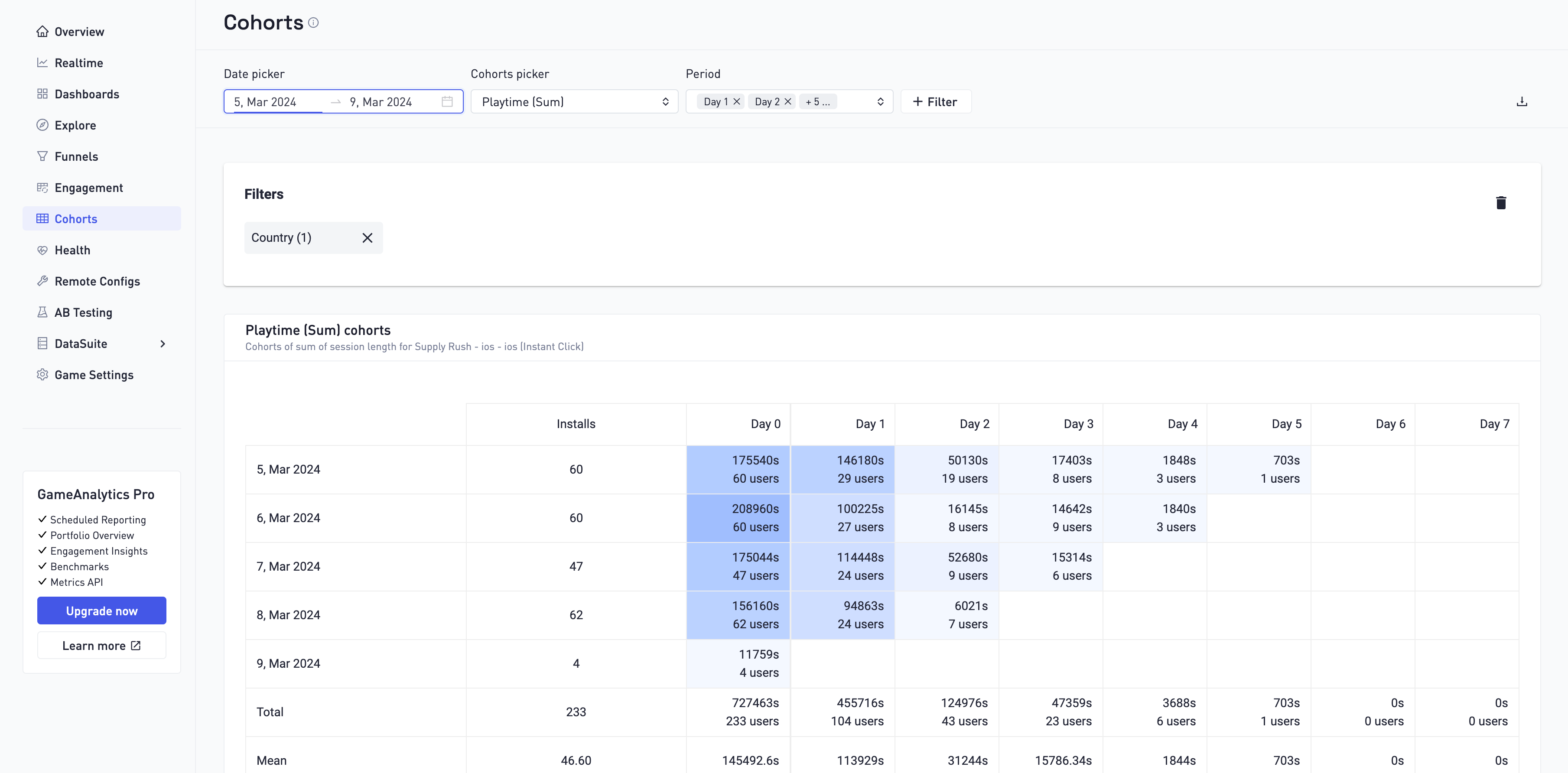Select the 5, Mar 2024 row label
This screenshot has width=1568, height=773.
289,469
